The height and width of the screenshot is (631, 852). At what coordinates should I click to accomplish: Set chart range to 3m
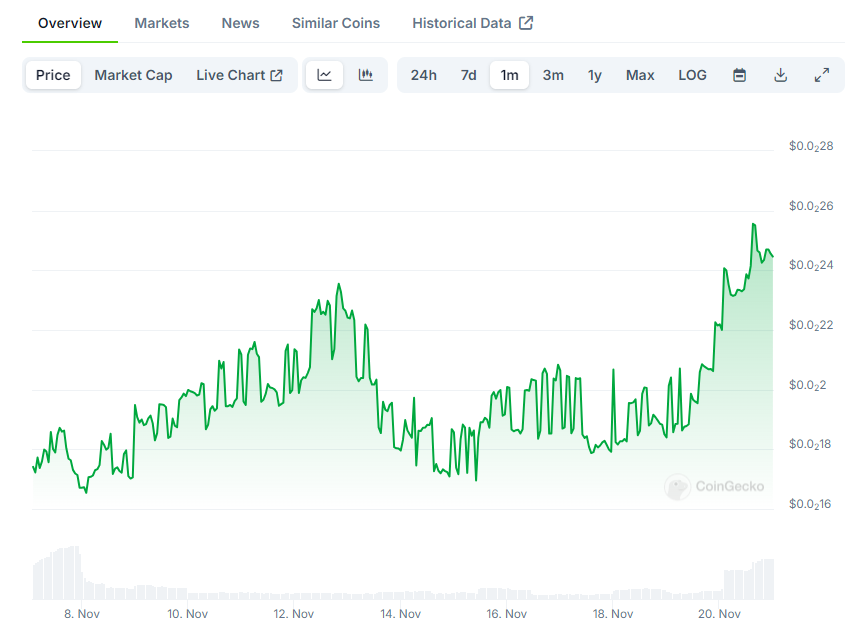553,75
